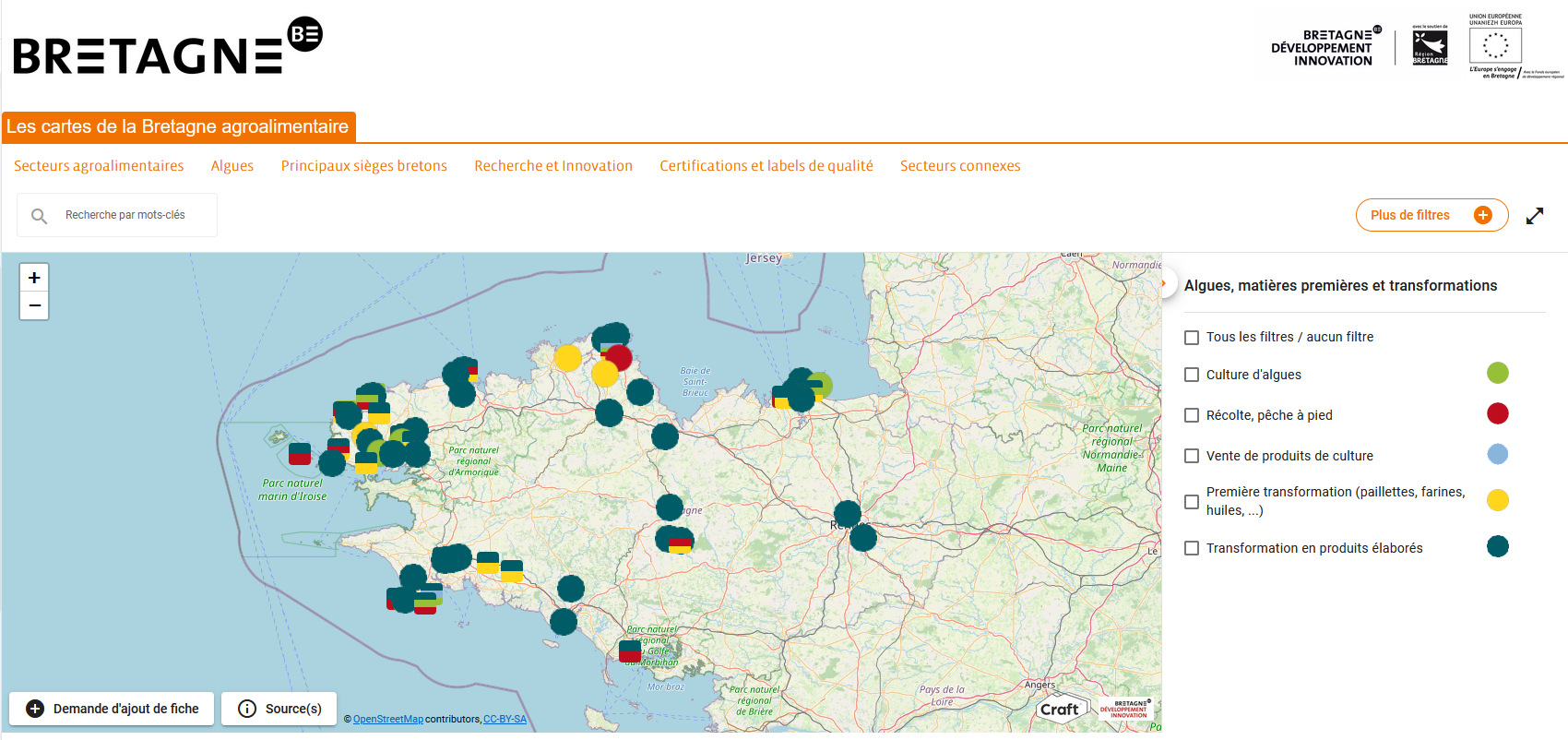Click the red marker near Baie de Saint-Brieuc coast
This screenshot has height=740, width=1568.
(618, 358)
